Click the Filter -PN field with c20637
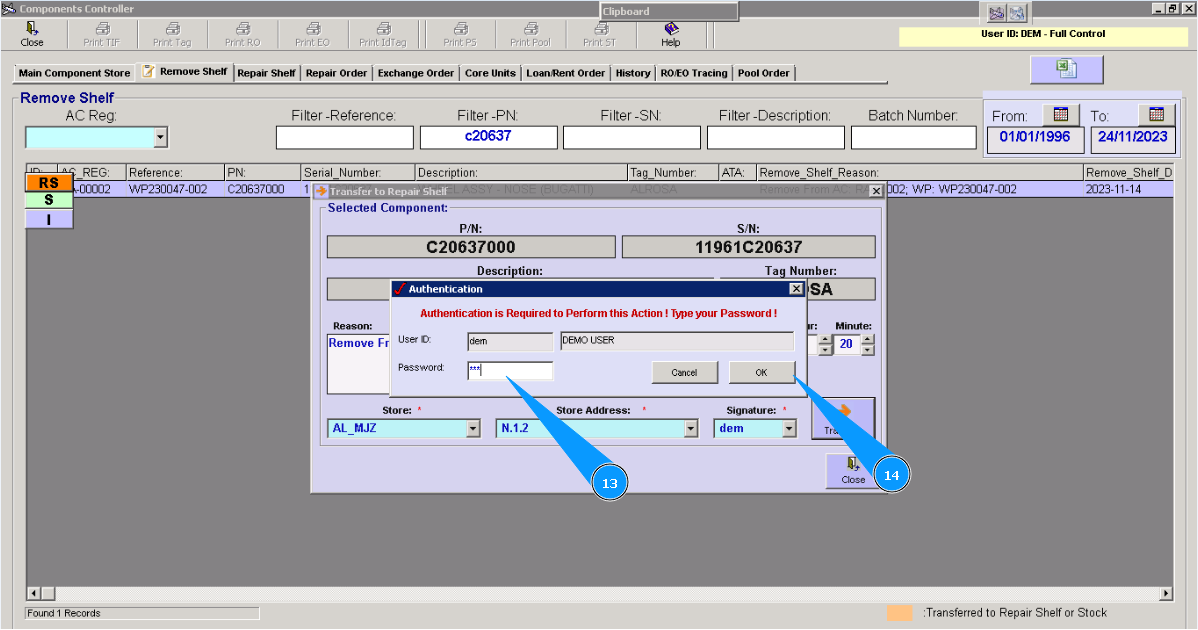Viewport: 1198px width, 630px height. point(488,137)
